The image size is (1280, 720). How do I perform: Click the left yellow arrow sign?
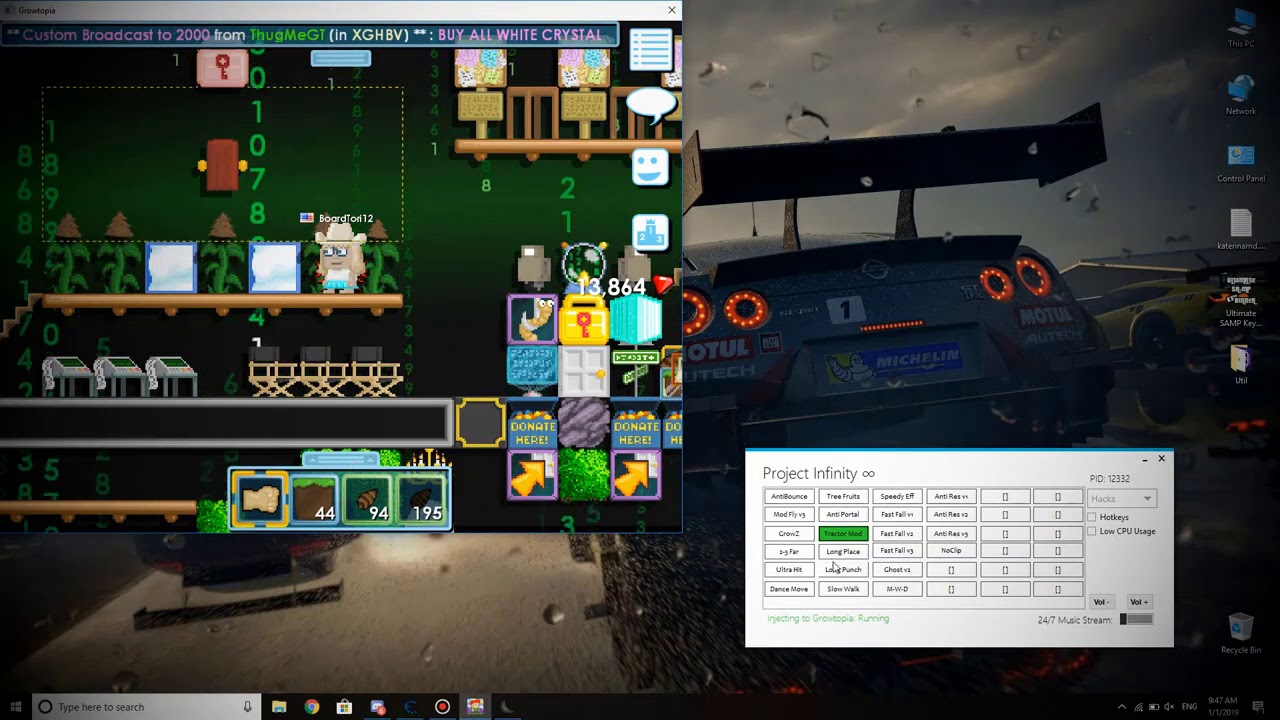[x=533, y=474]
